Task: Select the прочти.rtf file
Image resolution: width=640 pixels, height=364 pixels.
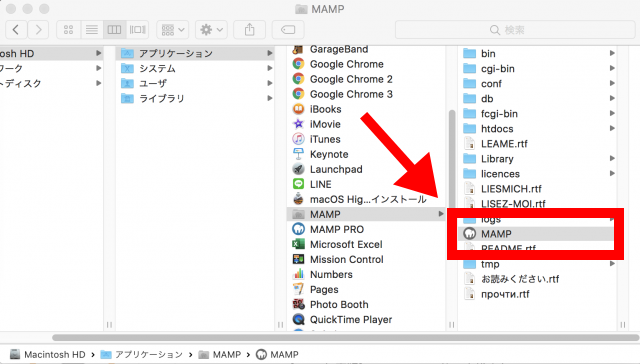Action: (x=537, y=294)
